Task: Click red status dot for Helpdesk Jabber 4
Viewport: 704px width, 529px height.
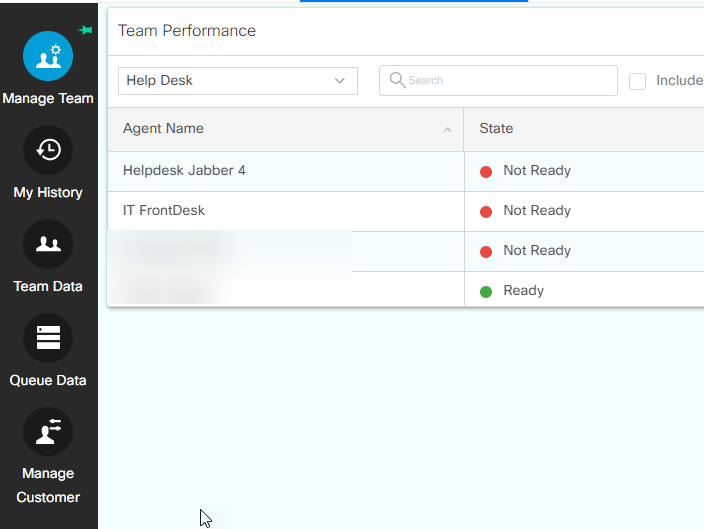Action: (x=486, y=171)
